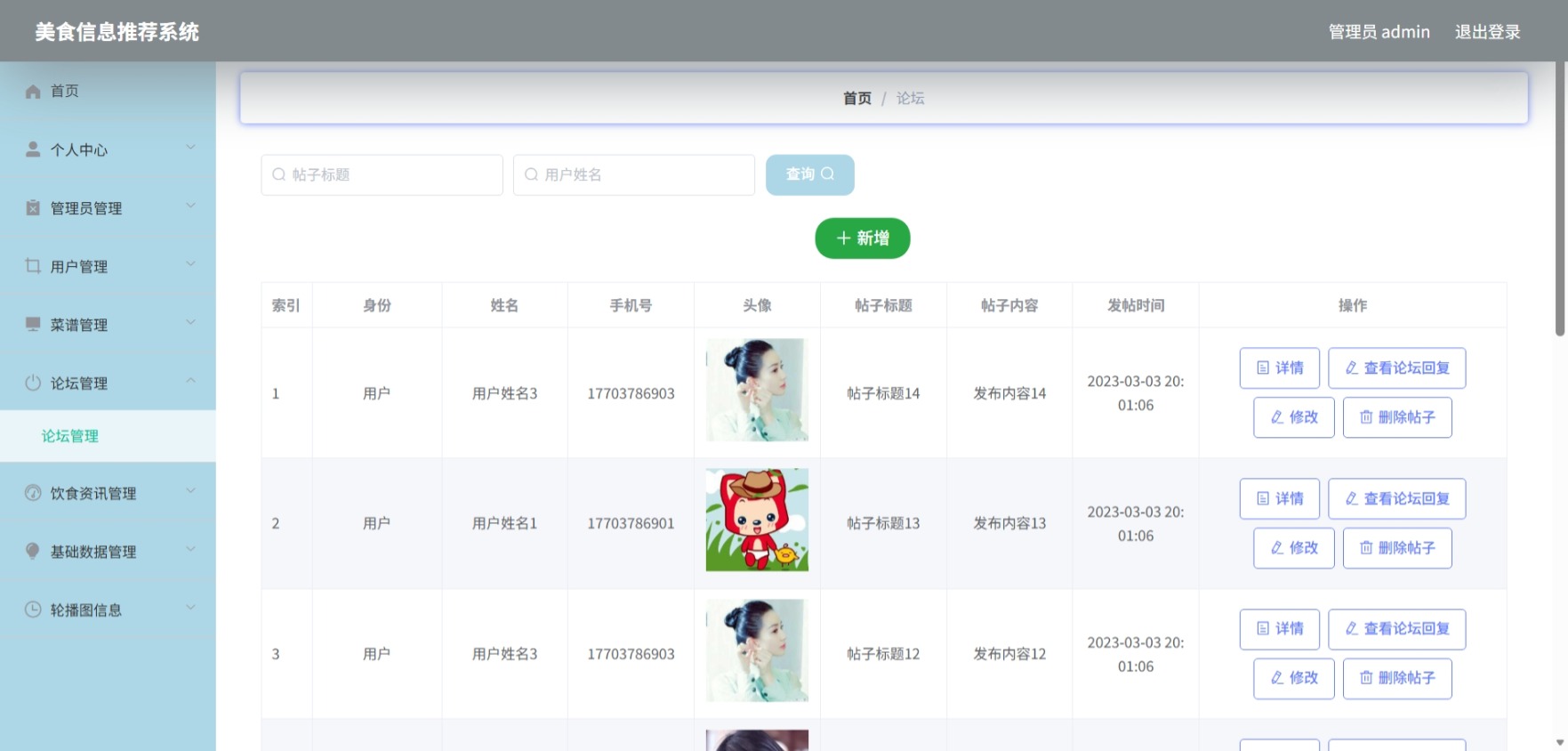The width and height of the screenshot is (1568, 751).
Task: Click the bulb icon for 基础数据管理
Action: 33,551
